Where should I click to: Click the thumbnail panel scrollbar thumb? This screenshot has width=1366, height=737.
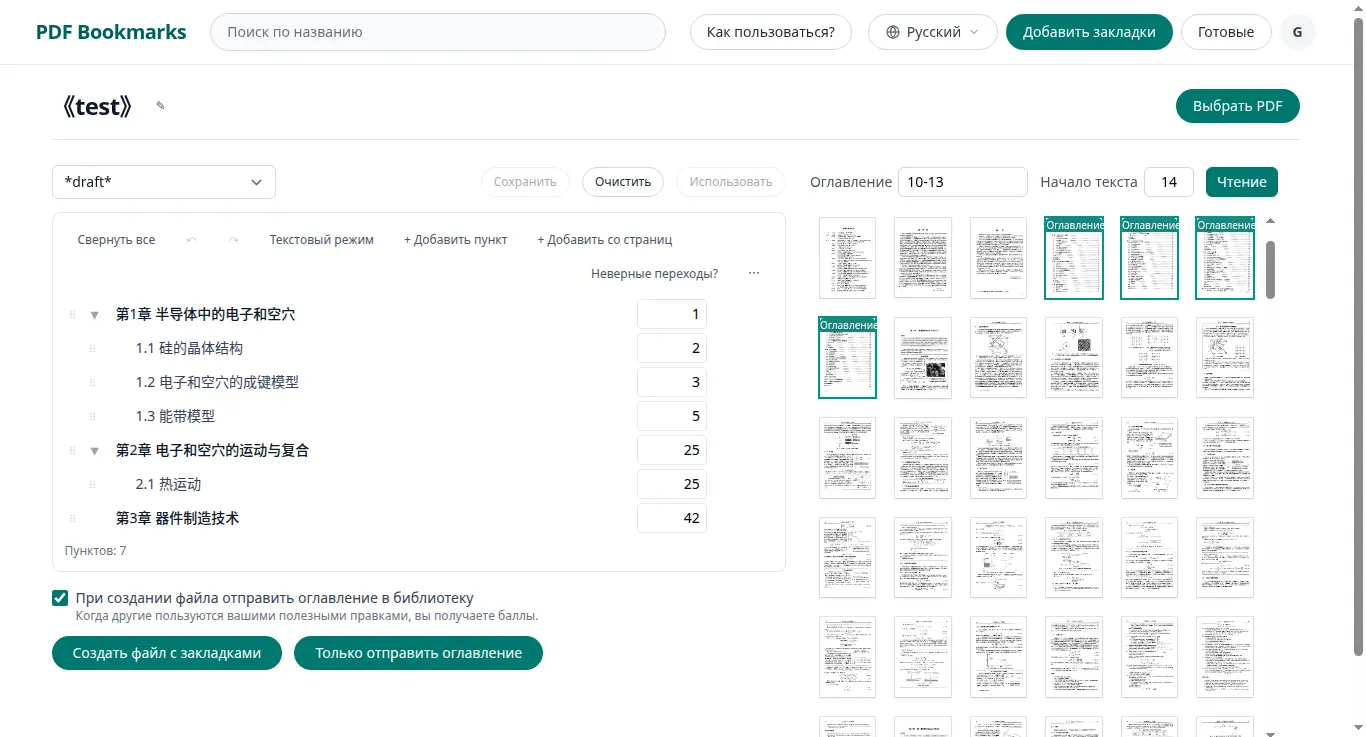[1271, 269]
